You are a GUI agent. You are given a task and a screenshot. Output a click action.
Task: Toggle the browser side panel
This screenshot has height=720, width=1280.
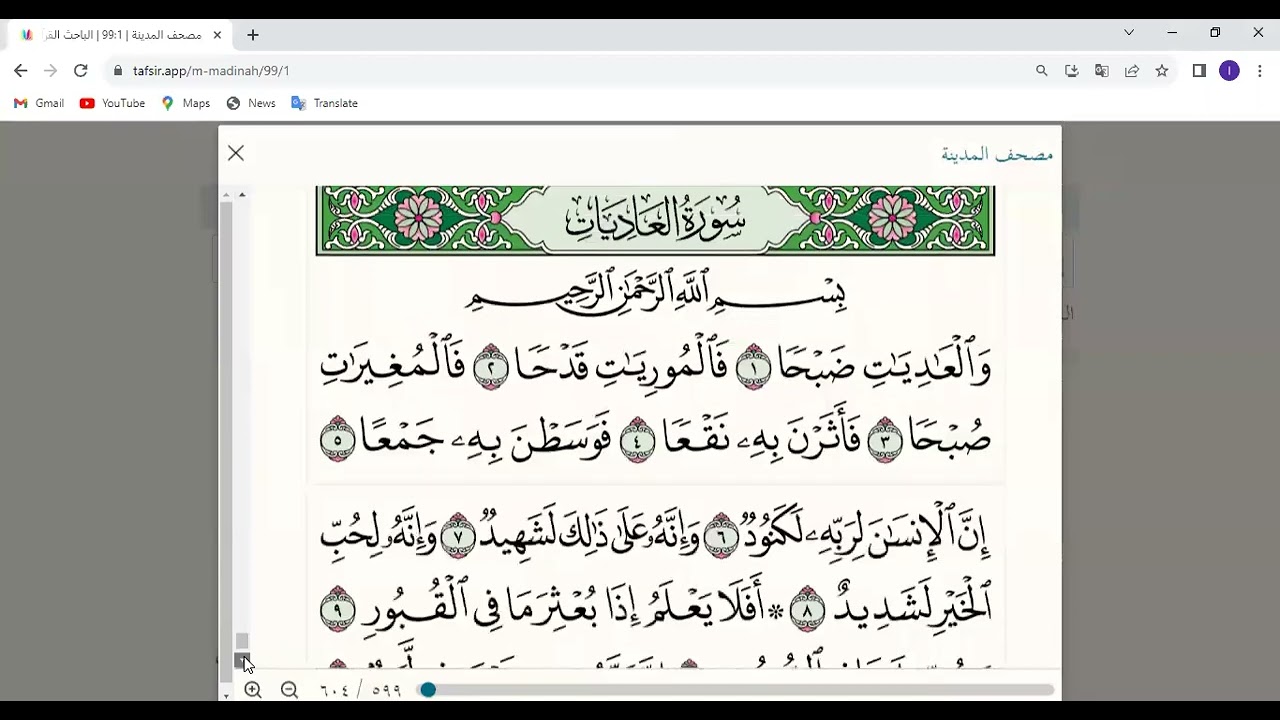pyautogui.click(x=1199, y=71)
